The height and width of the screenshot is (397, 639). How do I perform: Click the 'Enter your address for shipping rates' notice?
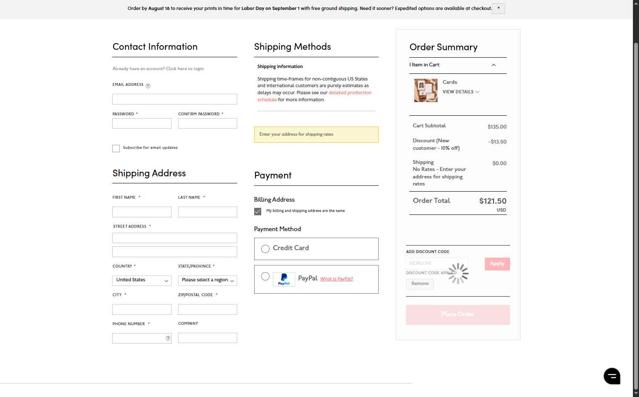coord(316,135)
